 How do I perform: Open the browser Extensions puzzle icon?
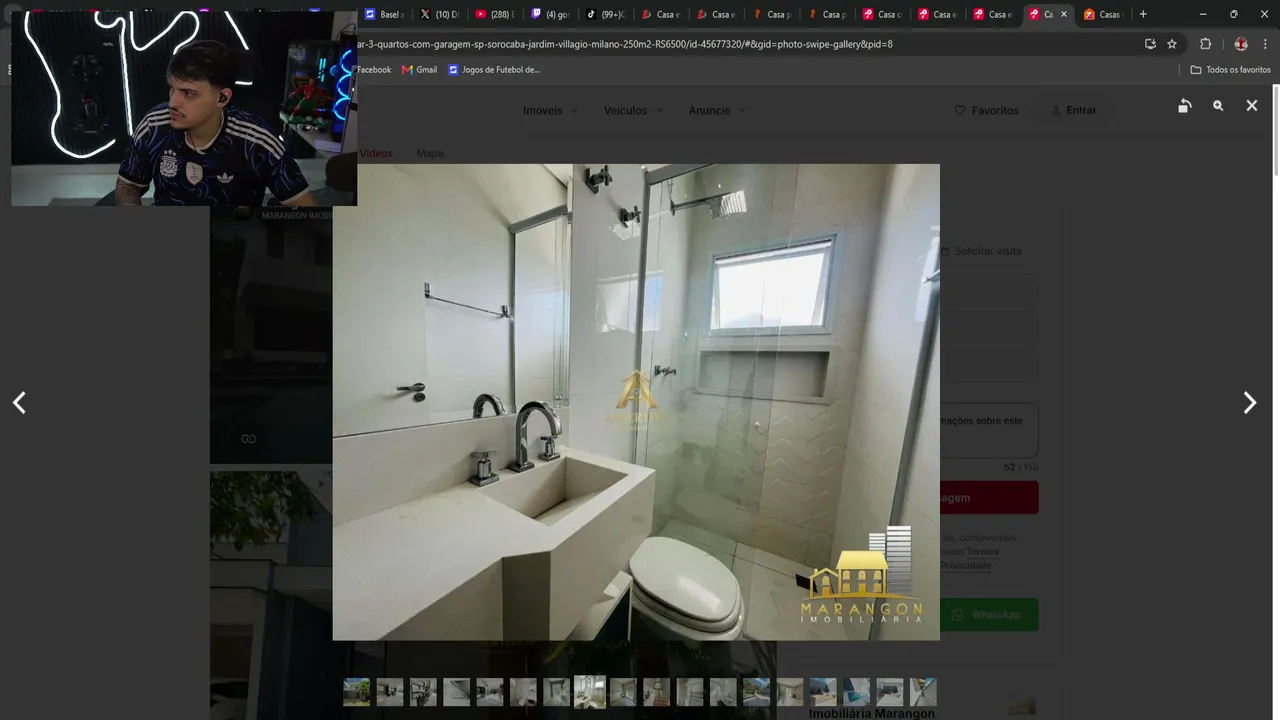click(x=1205, y=44)
